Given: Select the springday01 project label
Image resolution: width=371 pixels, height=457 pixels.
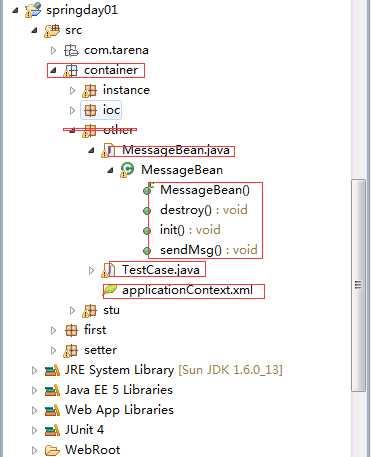Looking at the screenshot, I should (x=82, y=10).
